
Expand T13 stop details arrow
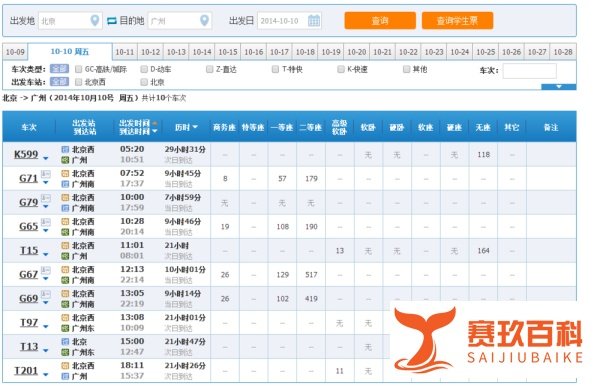point(46,350)
